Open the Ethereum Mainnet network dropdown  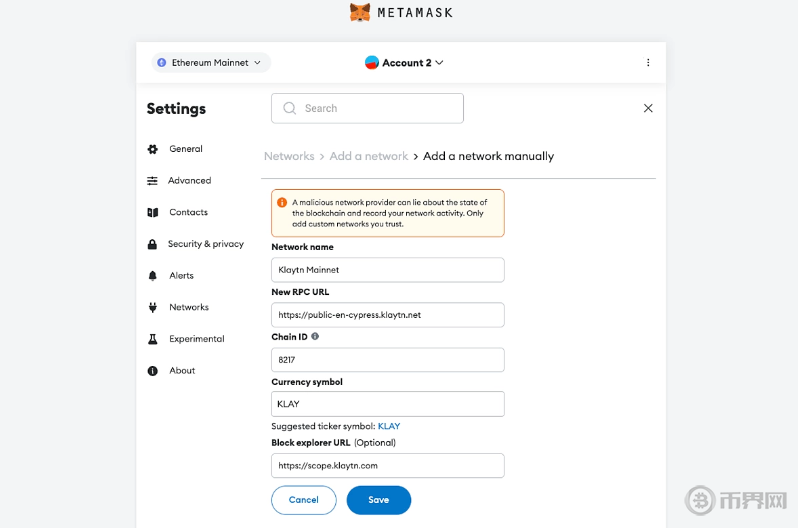[211, 63]
